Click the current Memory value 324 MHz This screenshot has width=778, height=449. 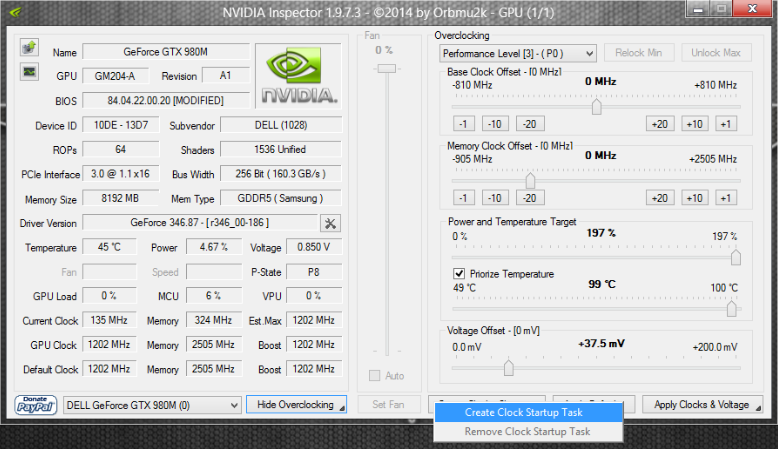pyautogui.click(x=214, y=320)
